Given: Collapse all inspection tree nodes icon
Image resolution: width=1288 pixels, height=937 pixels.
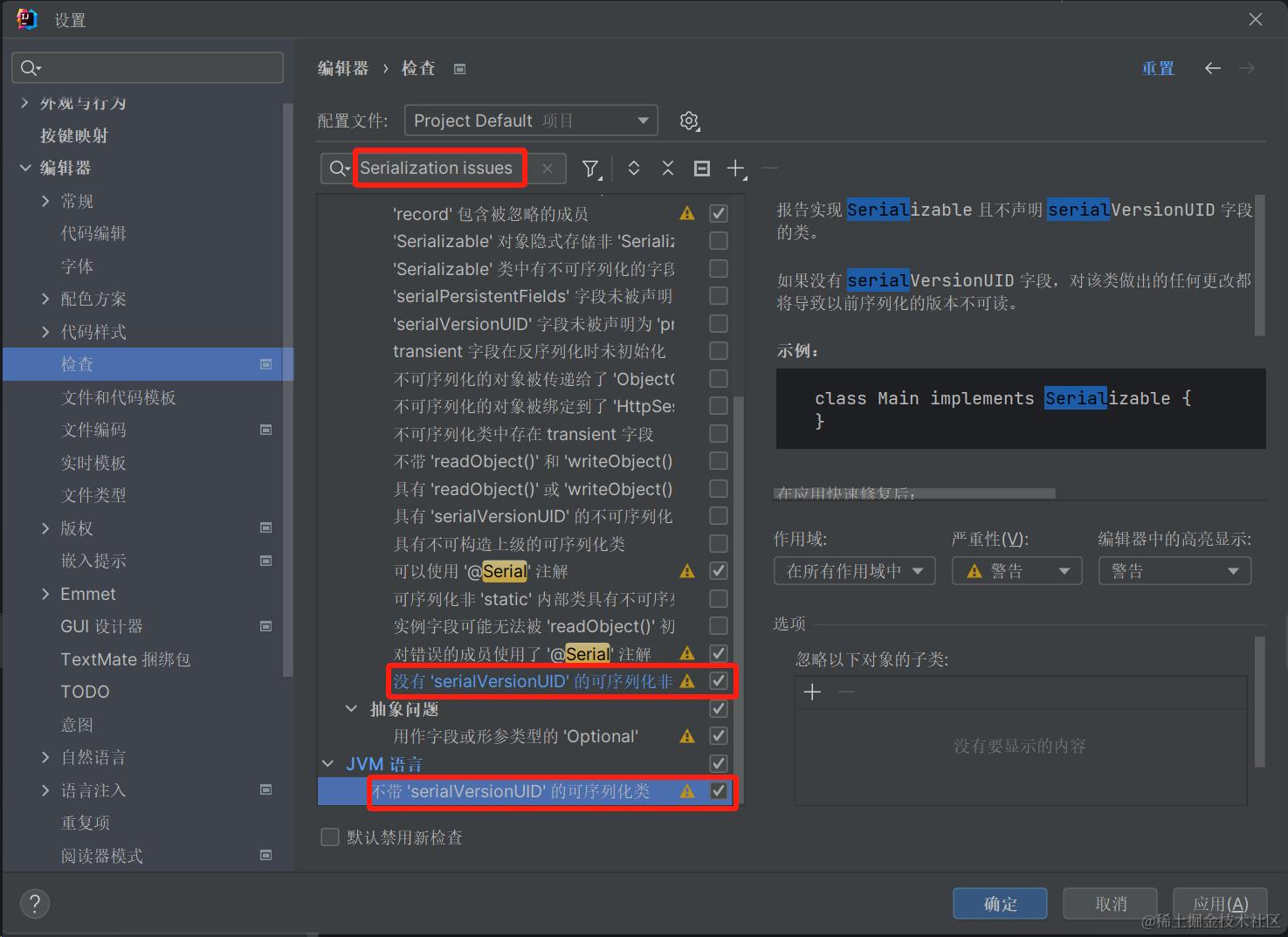Looking at the screenshot, I should click(668, 169).
